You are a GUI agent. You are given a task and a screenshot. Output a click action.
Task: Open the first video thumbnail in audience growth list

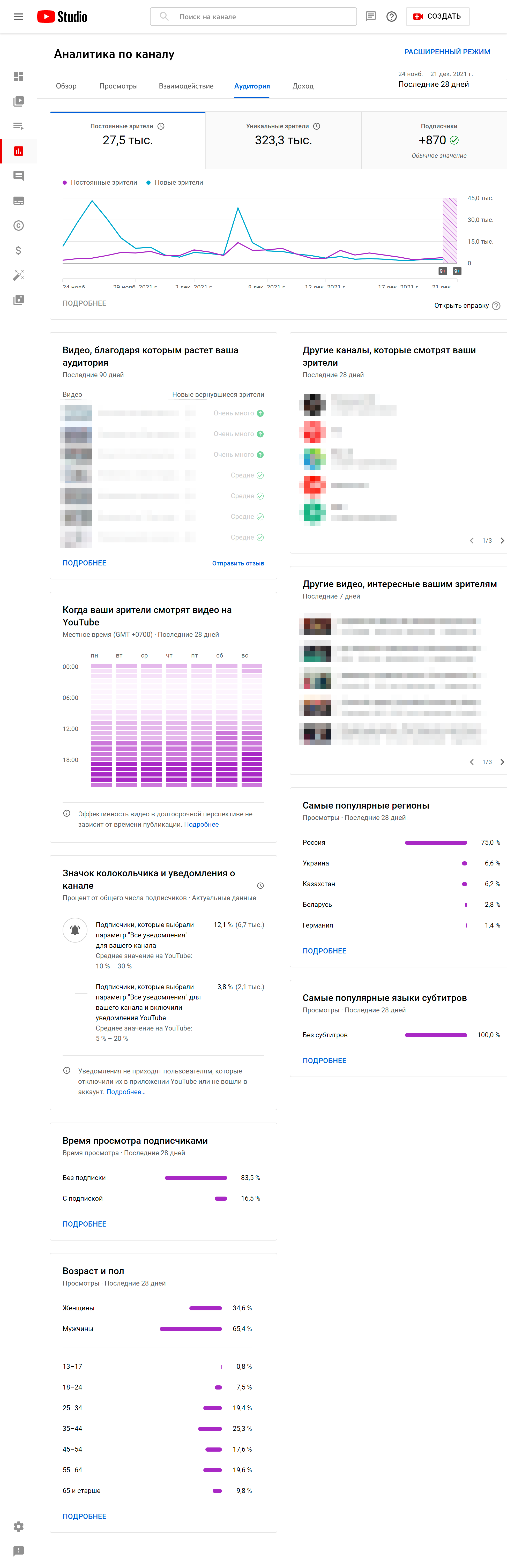[76, 413]
